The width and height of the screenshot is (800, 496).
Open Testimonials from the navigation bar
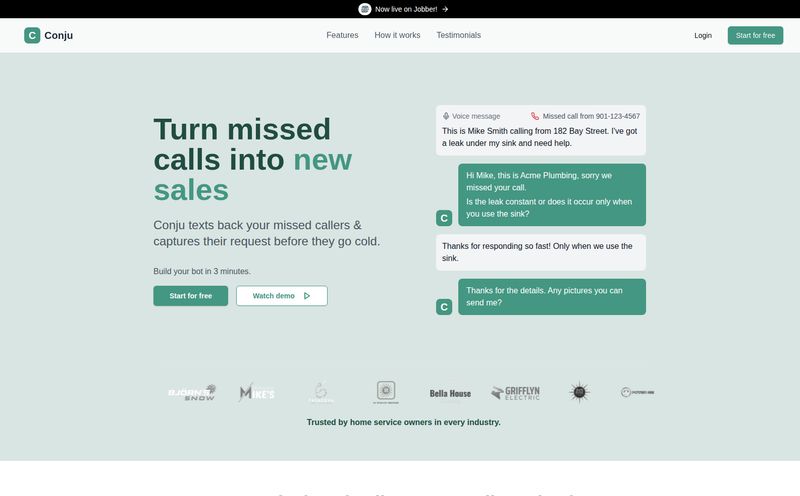coord(459,35)
